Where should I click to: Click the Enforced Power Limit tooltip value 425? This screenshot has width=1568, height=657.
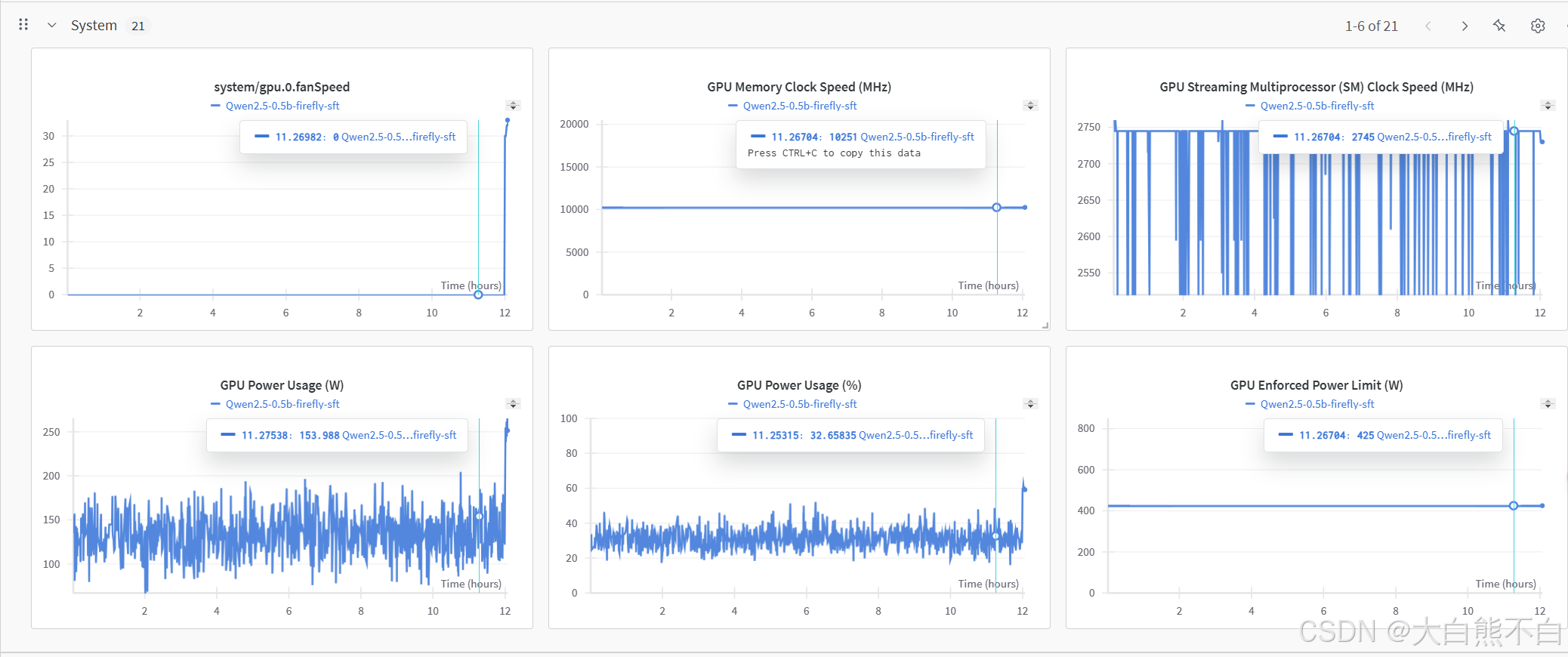1366,435
